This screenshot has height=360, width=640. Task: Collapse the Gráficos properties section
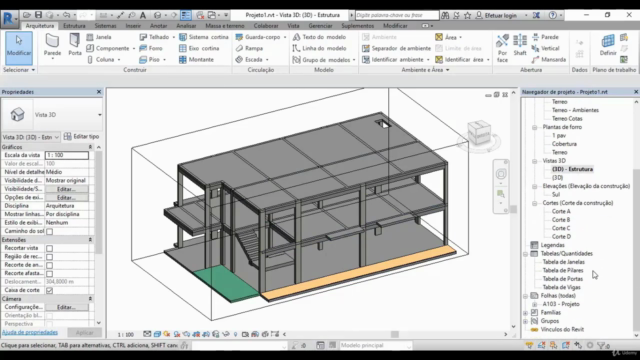90,147
